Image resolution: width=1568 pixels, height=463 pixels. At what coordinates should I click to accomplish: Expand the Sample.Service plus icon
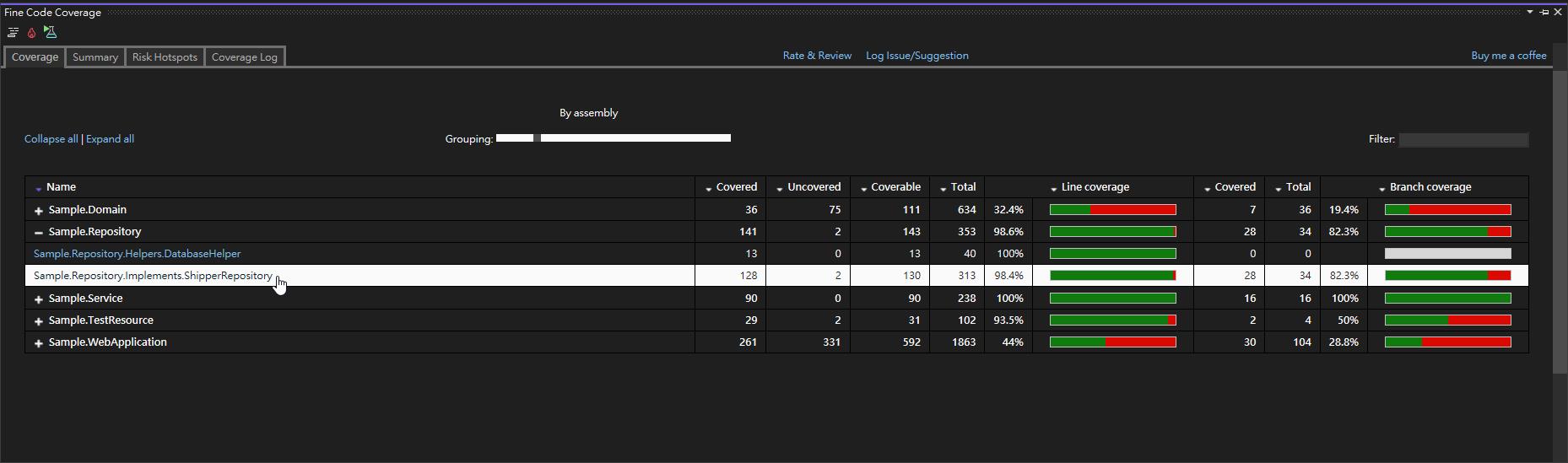click(39, 299)
